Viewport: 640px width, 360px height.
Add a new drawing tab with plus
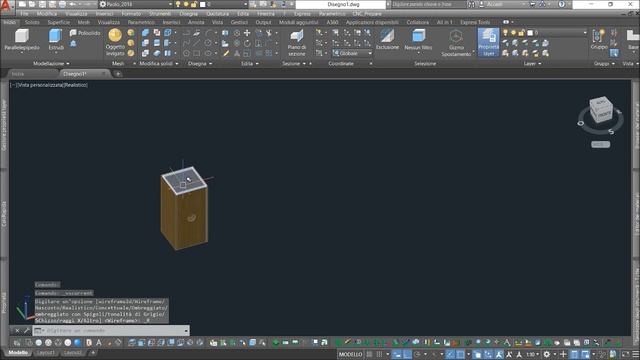point(118,74)
